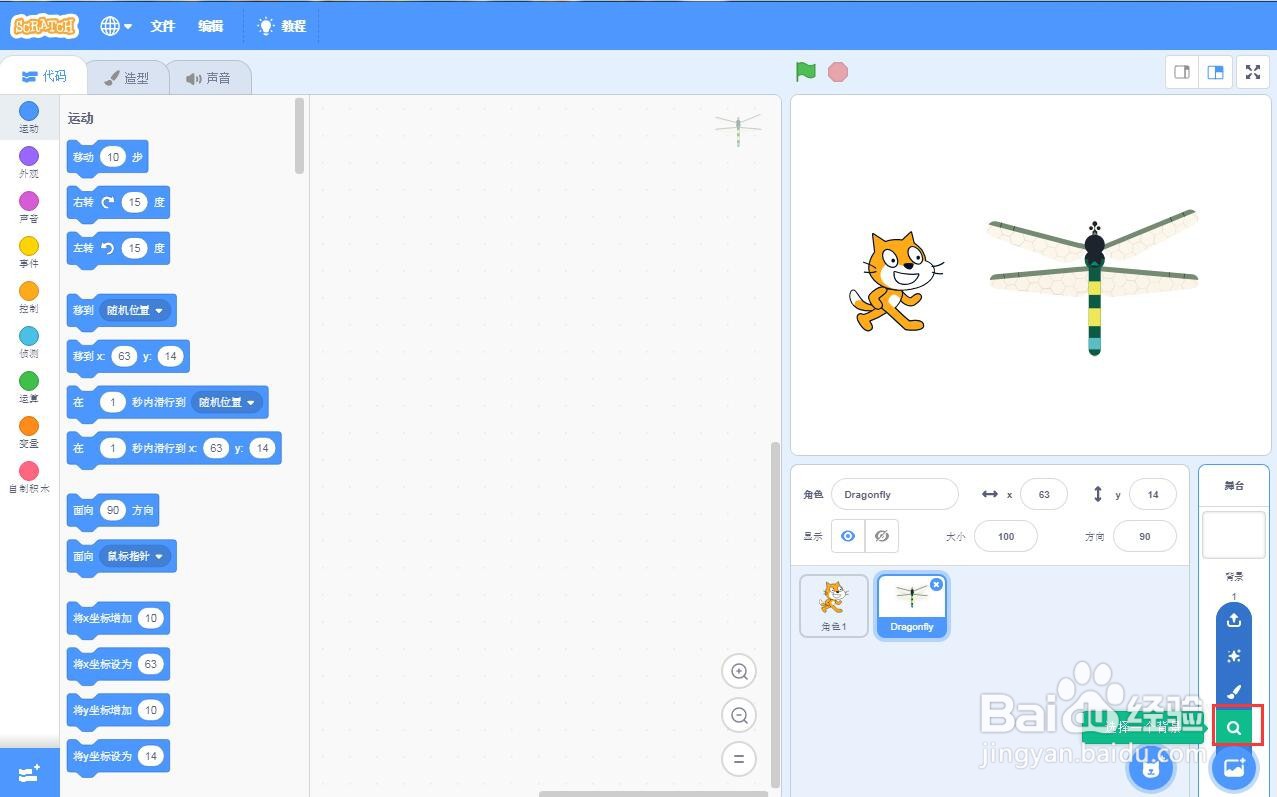
Task: Click the 将x坐标增加 10 block
Action: pos(118,619)
